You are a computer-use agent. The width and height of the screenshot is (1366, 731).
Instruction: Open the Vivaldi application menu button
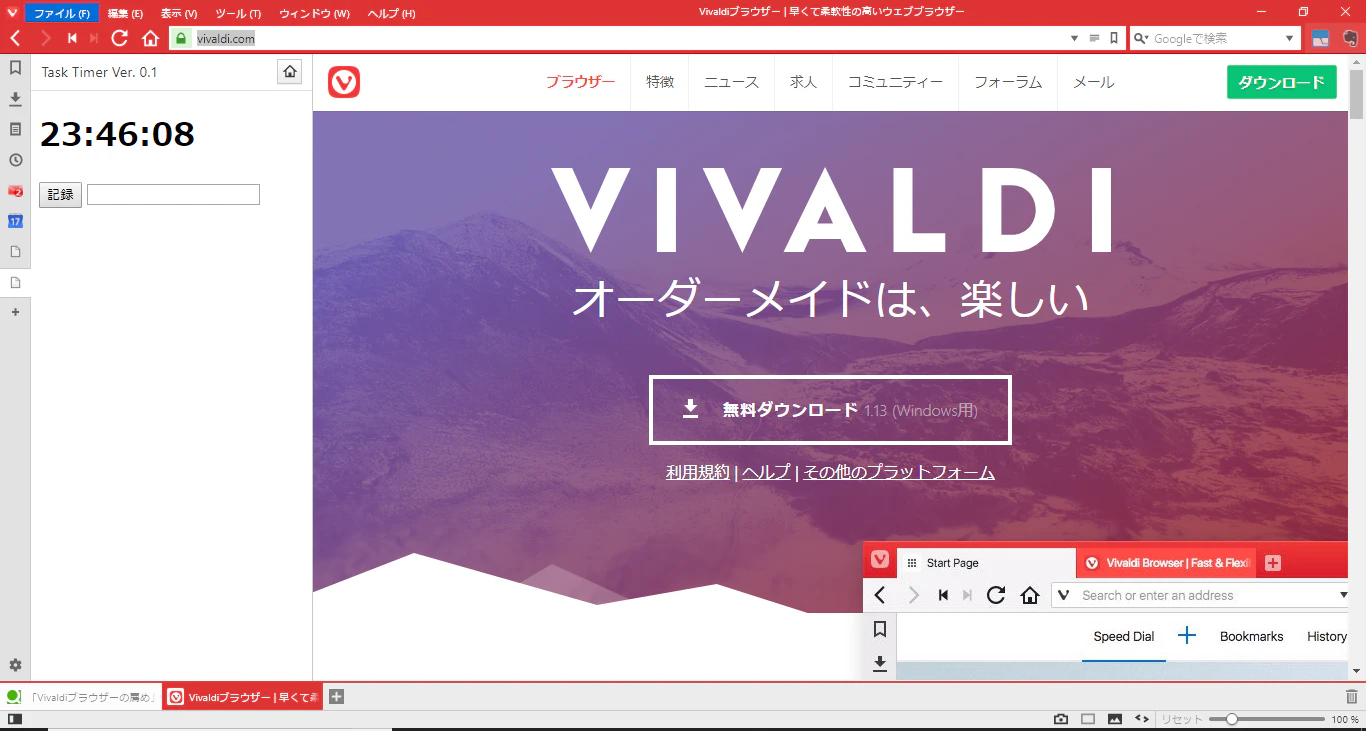pos(11,13)
